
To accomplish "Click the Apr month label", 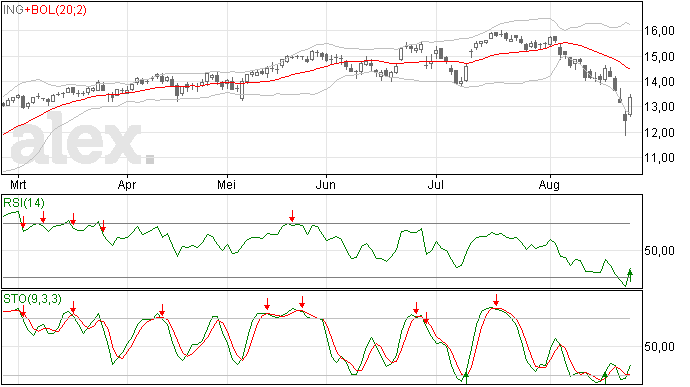I will click(127, 184).
